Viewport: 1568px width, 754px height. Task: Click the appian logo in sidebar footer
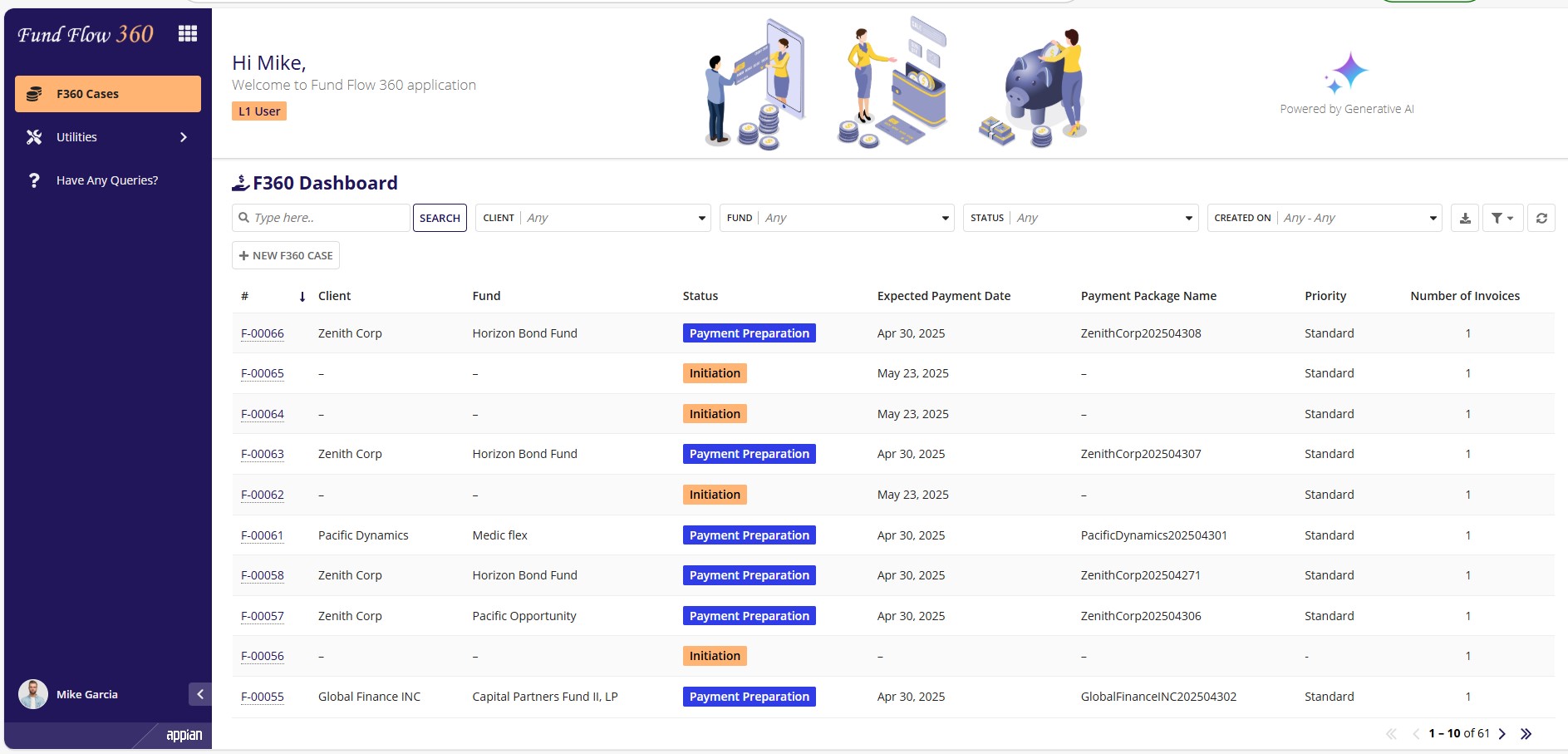click(184, 735)
